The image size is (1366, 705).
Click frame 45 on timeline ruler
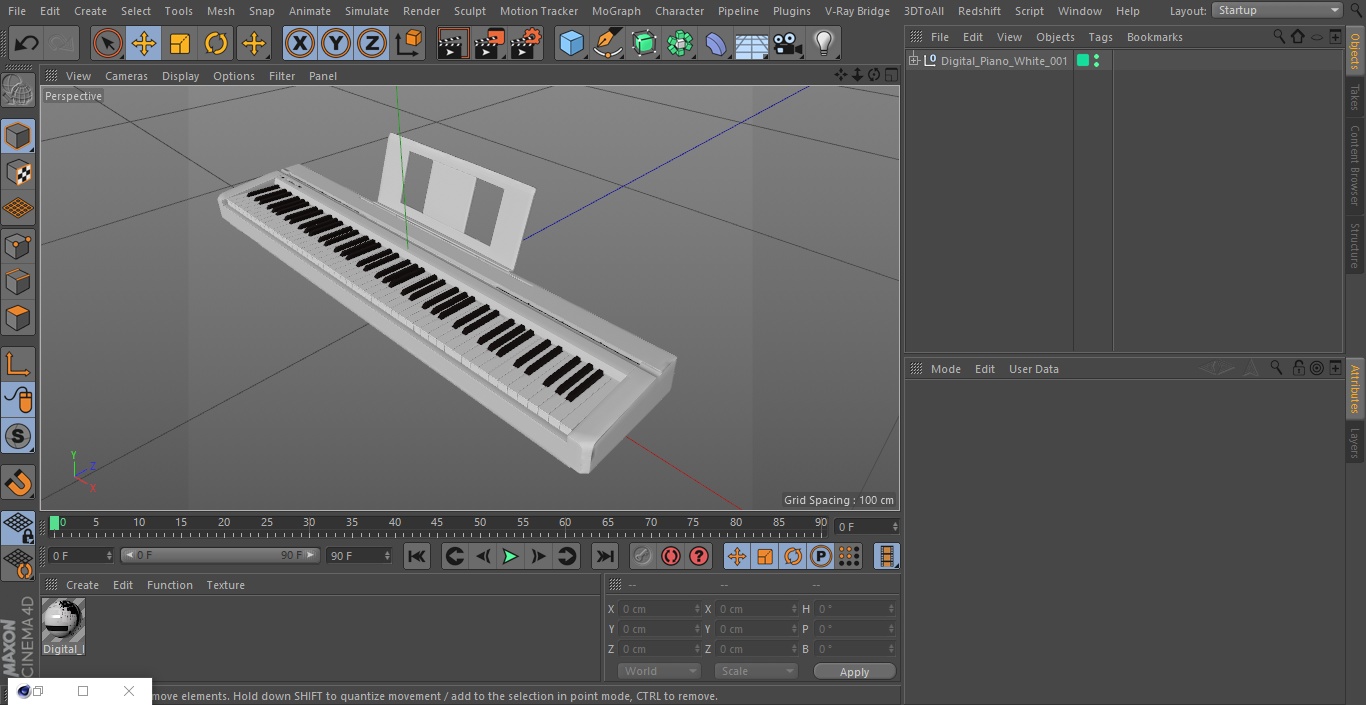[437, 522]
